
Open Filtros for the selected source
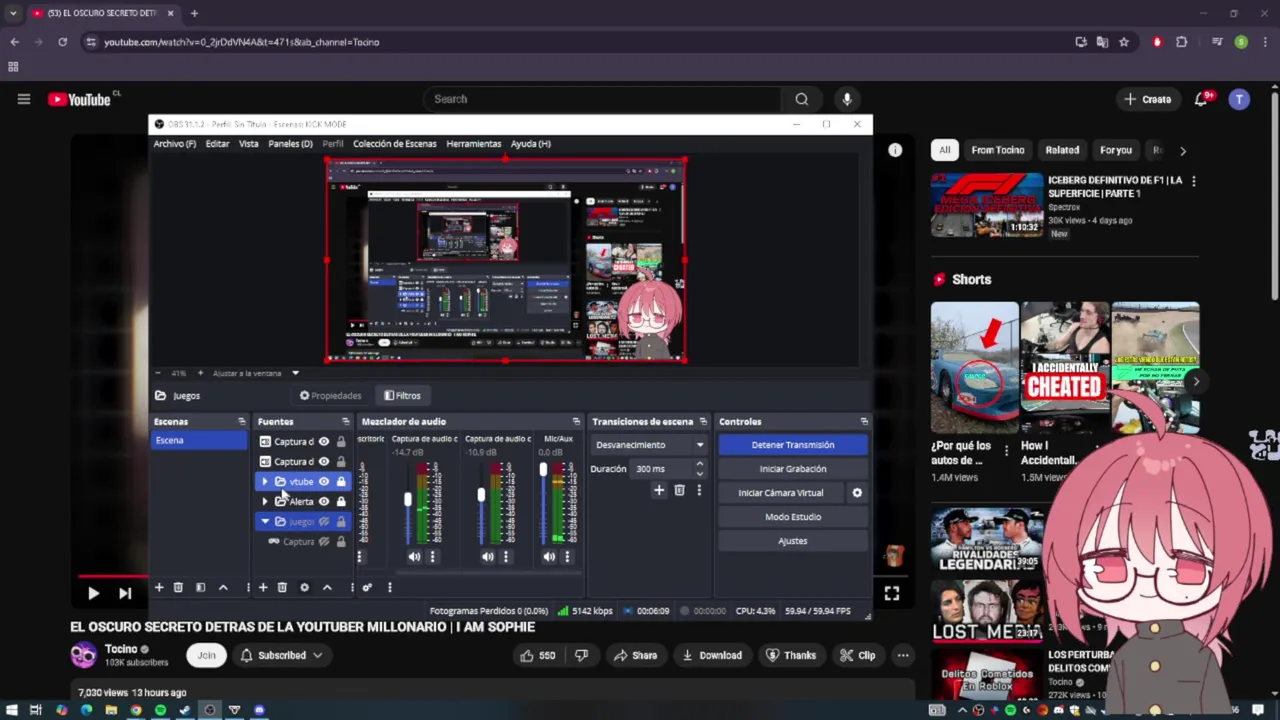[x=402, y=396]
